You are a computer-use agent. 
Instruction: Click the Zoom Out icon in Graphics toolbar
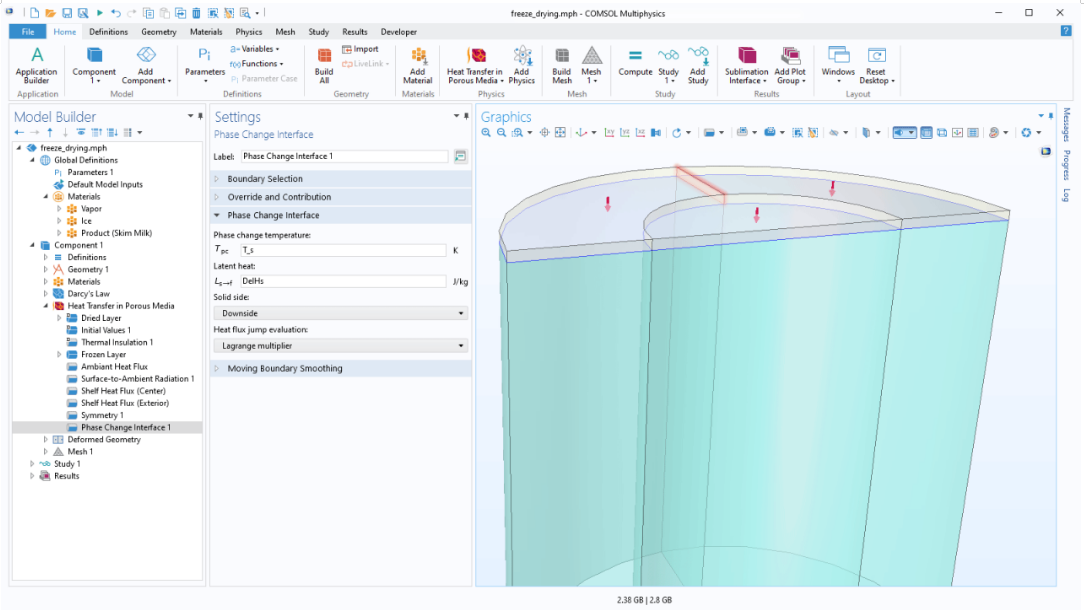(501, 133)
